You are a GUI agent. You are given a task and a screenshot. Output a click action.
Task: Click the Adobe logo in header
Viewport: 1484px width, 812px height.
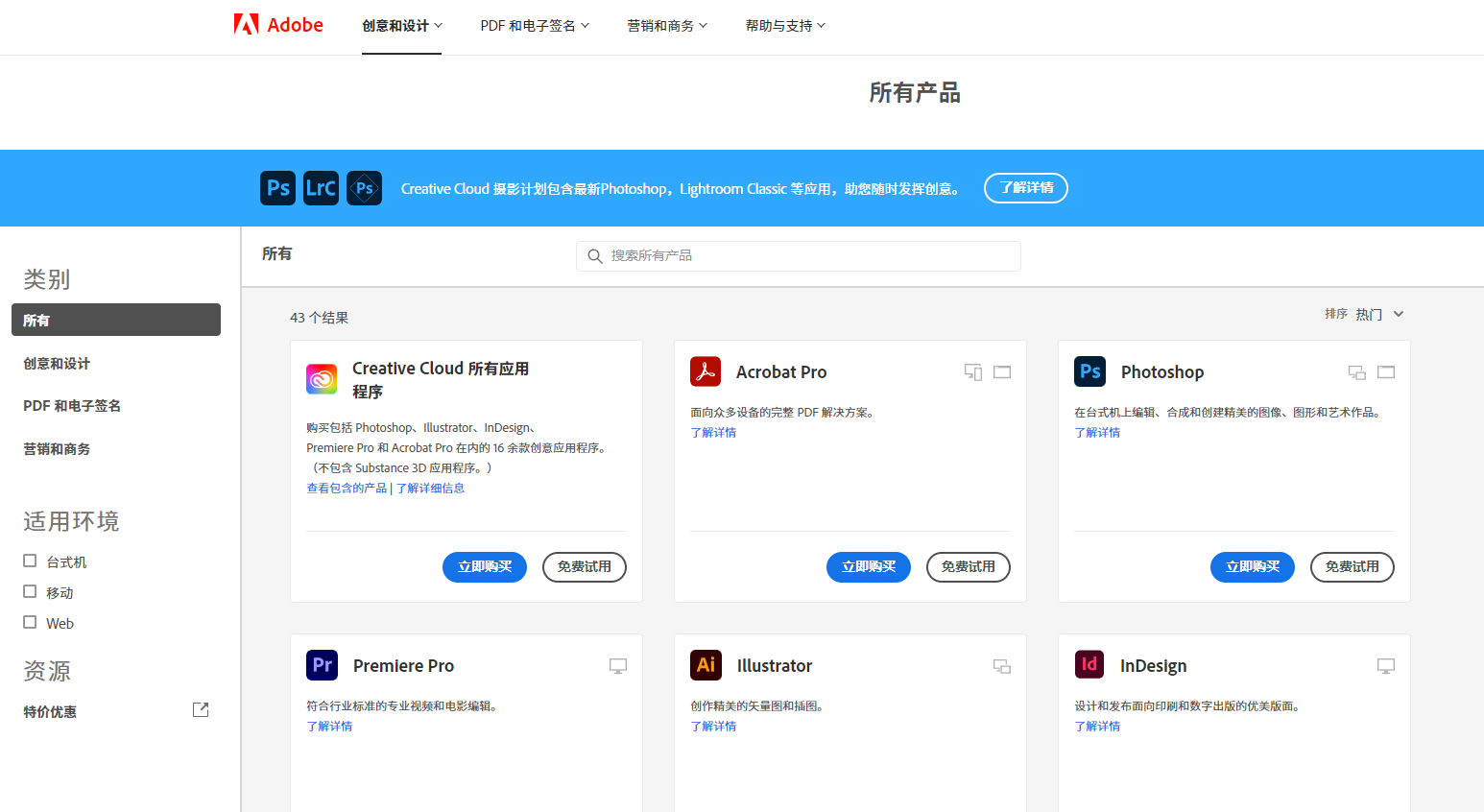pos(278,25)
